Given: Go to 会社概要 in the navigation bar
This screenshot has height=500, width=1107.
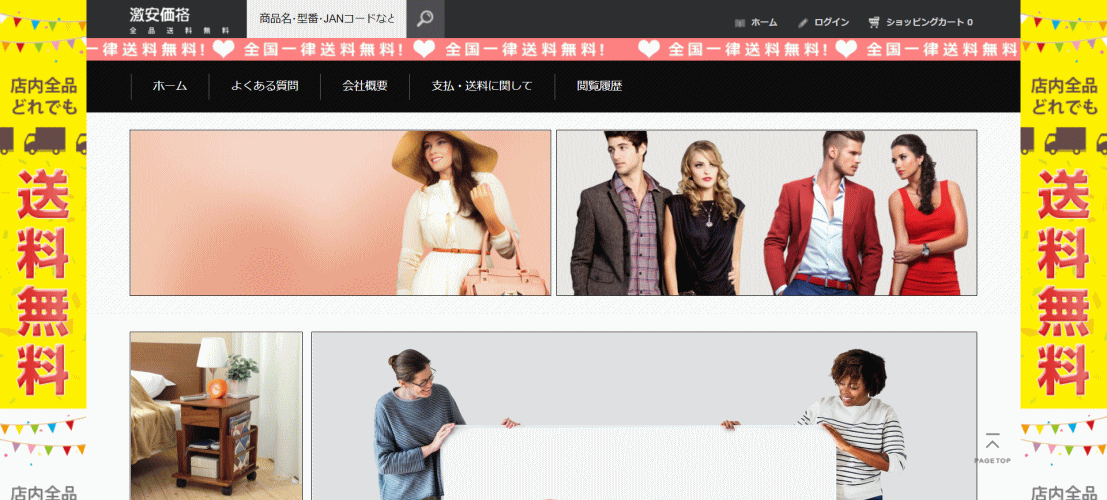Looking at the screenshot, I should coord(365,86).
